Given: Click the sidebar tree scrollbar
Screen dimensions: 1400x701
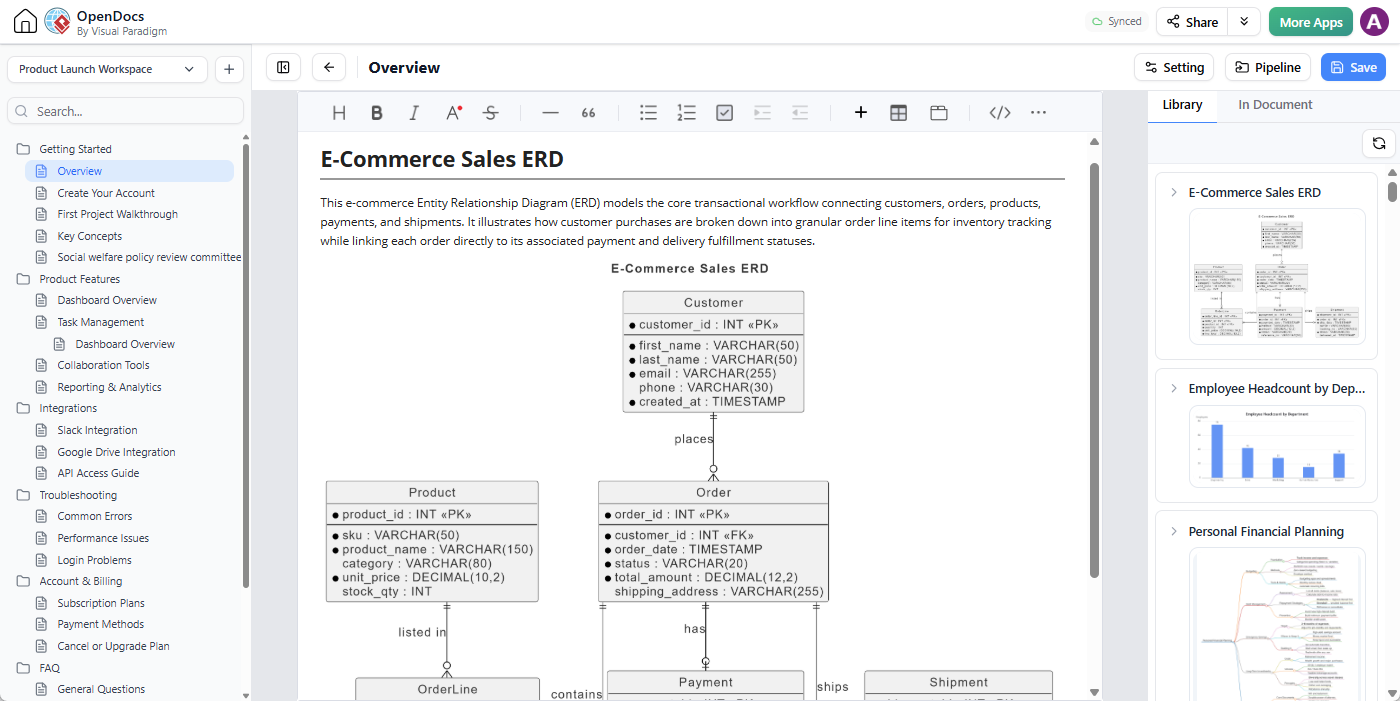Looking at the screenshot, I should tap(246, 365).
